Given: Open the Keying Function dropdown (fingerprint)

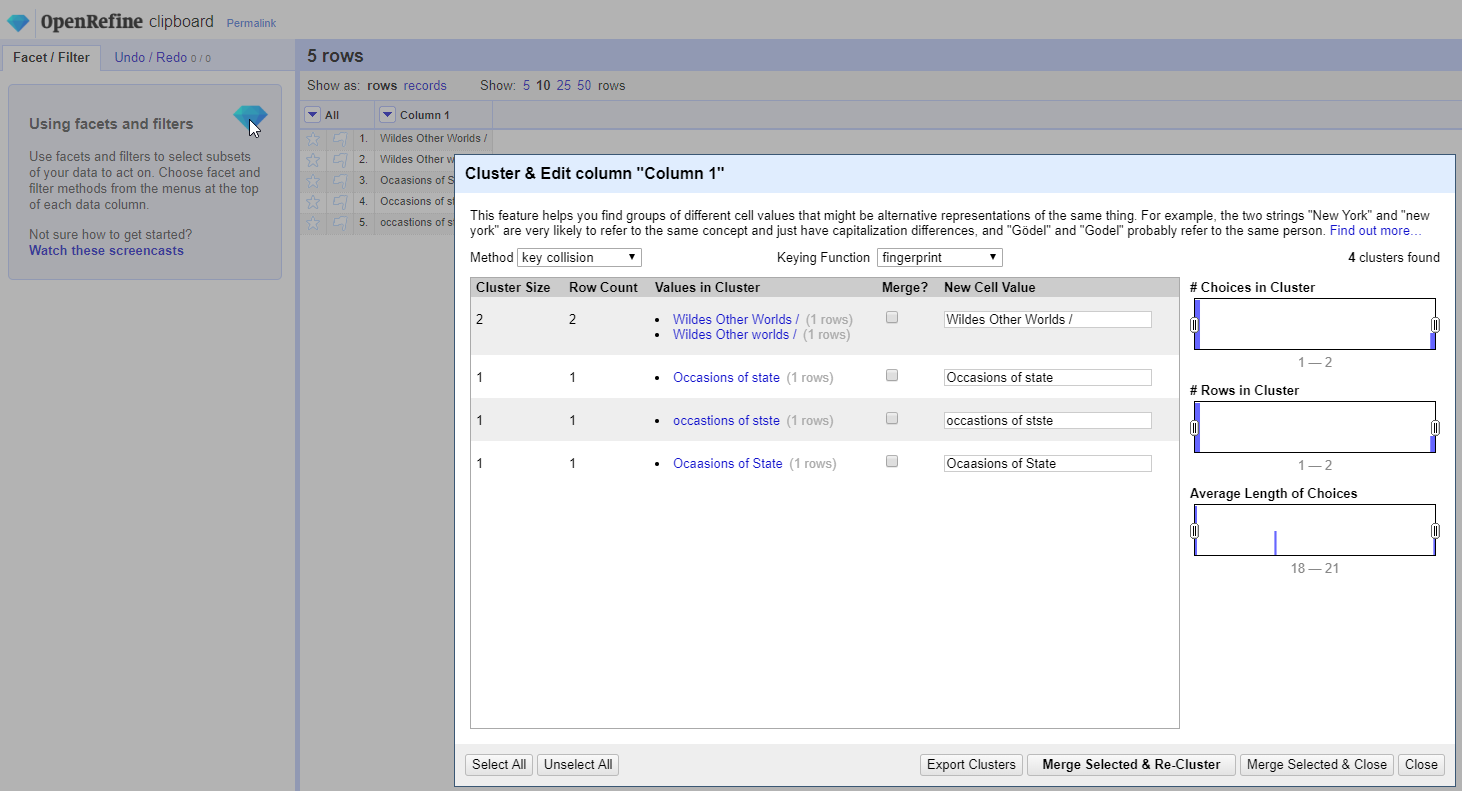Looking at the screenshot, I should click(x=939, y=257).
